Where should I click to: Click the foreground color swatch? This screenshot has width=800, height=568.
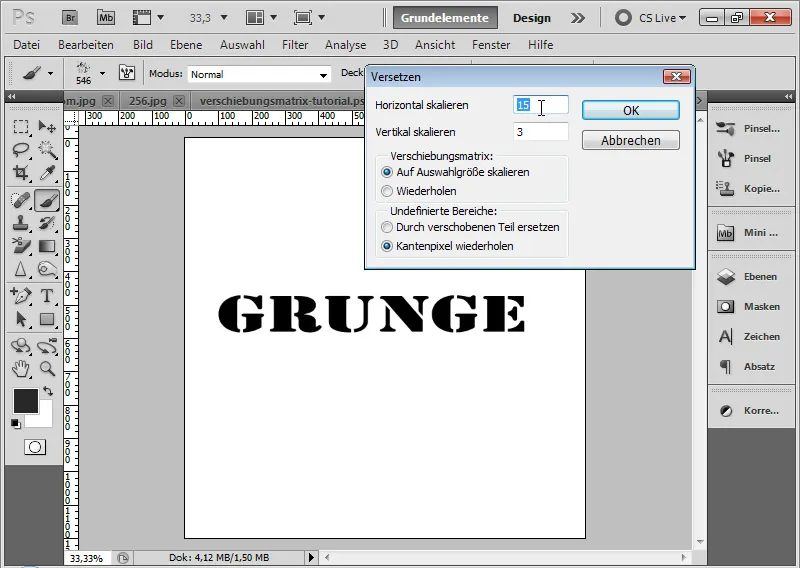pyautogui.click(x=25, y=401)
